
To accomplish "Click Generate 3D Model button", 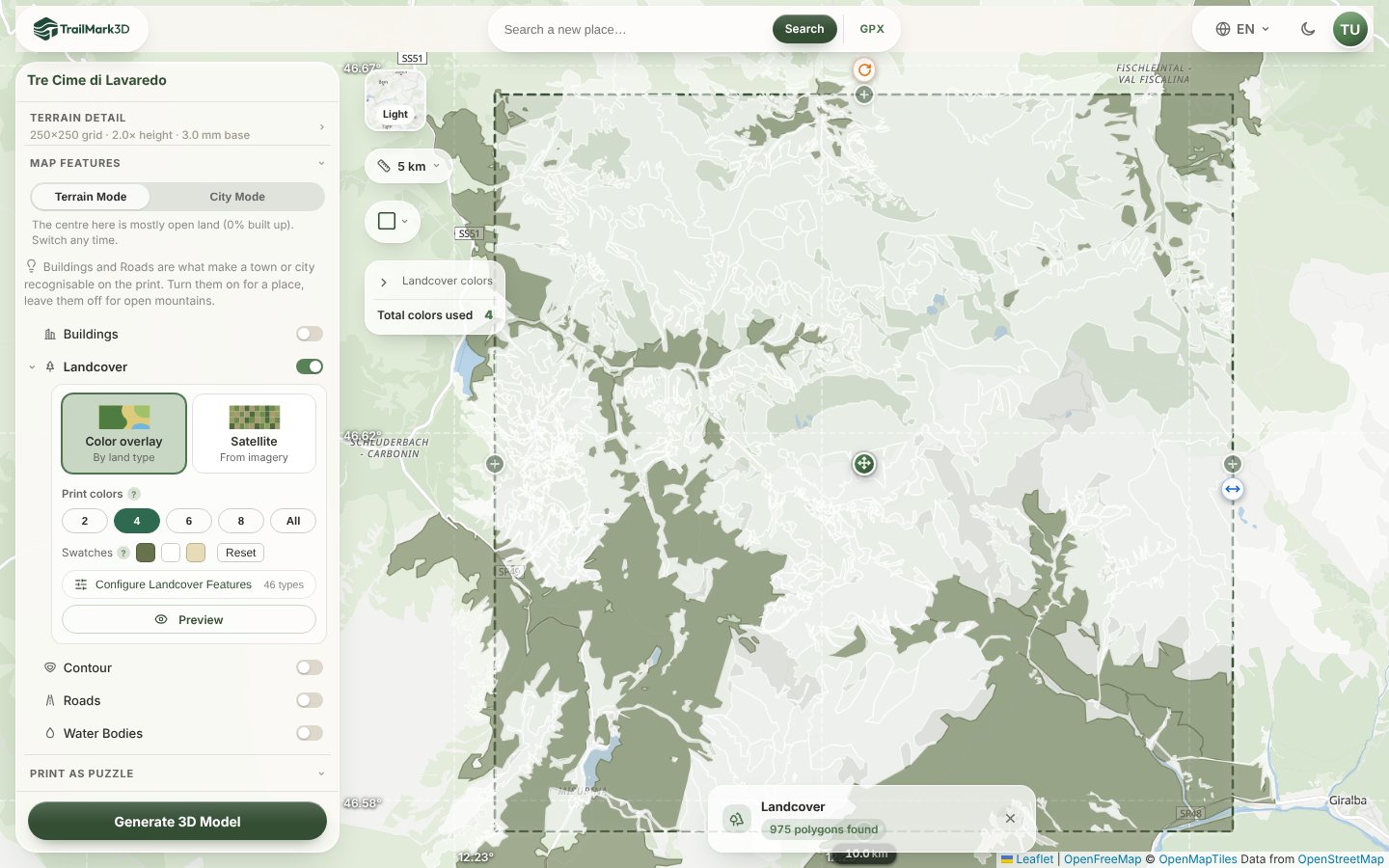I will pos(177,822).
